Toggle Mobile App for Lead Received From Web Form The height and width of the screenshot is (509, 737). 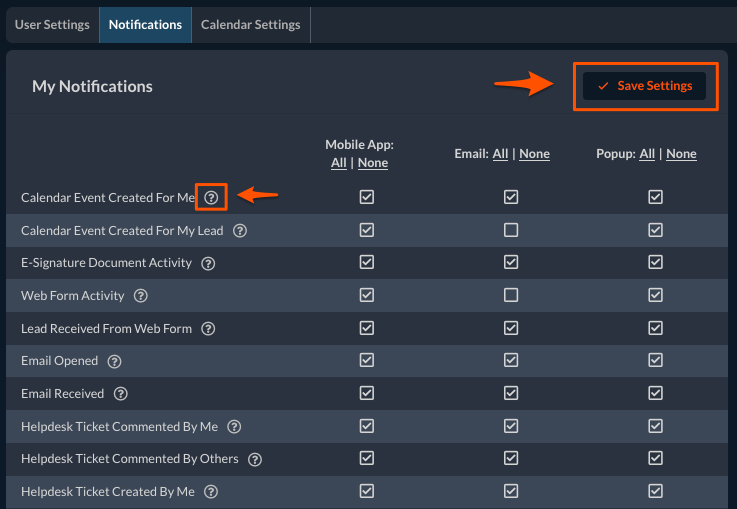pos(367,328)
